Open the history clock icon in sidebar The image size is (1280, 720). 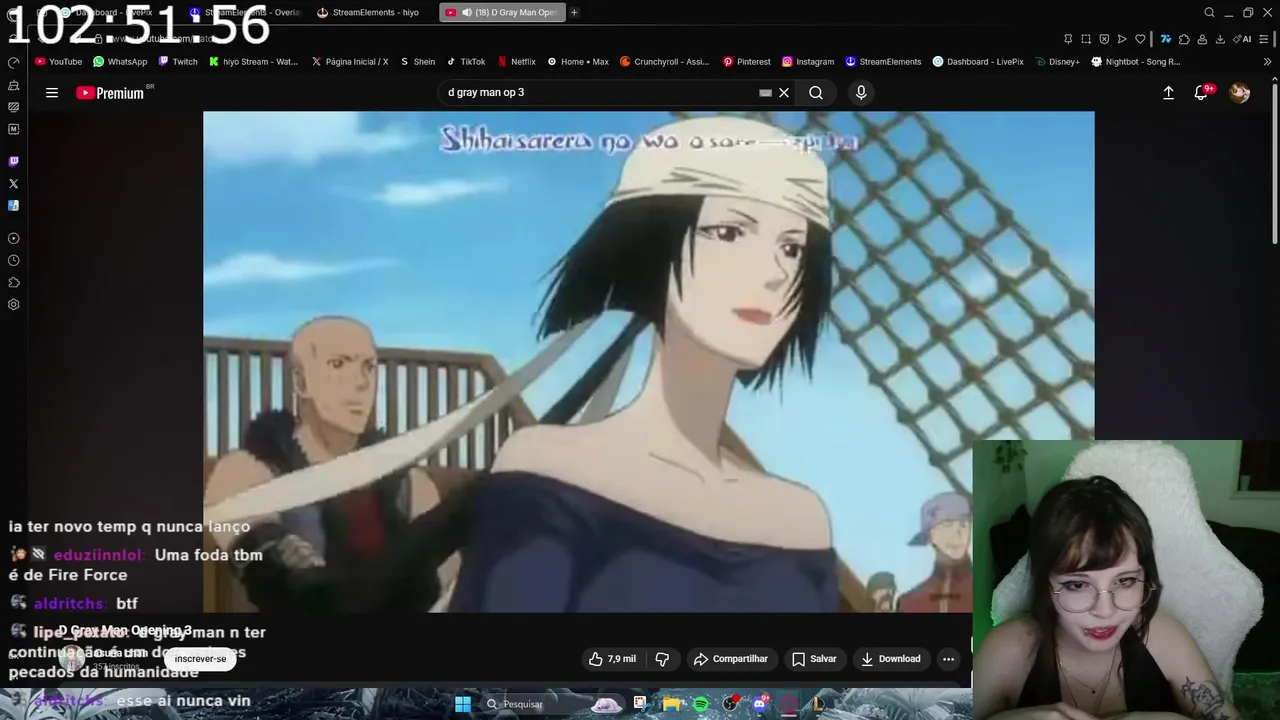click(x=13, y=260)
